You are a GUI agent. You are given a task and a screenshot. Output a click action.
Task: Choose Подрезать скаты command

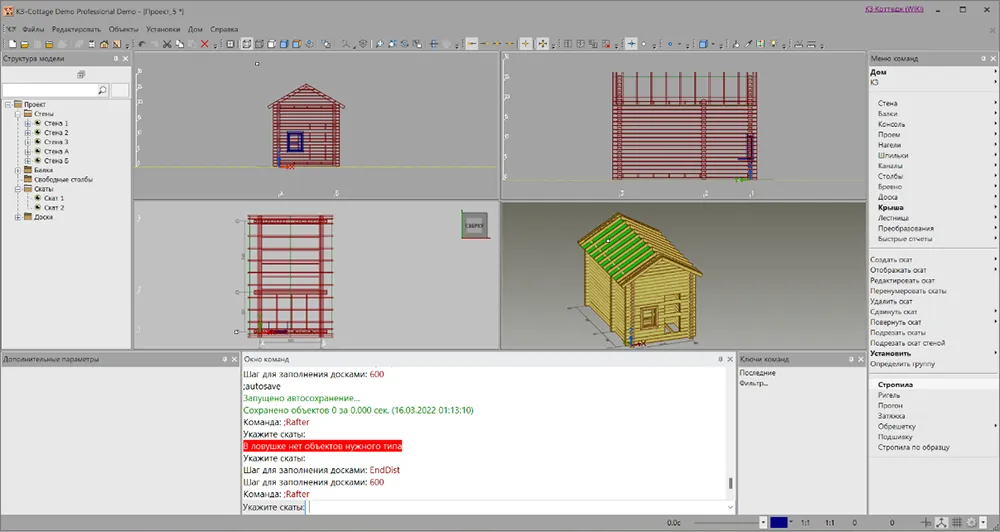point(898,332)
